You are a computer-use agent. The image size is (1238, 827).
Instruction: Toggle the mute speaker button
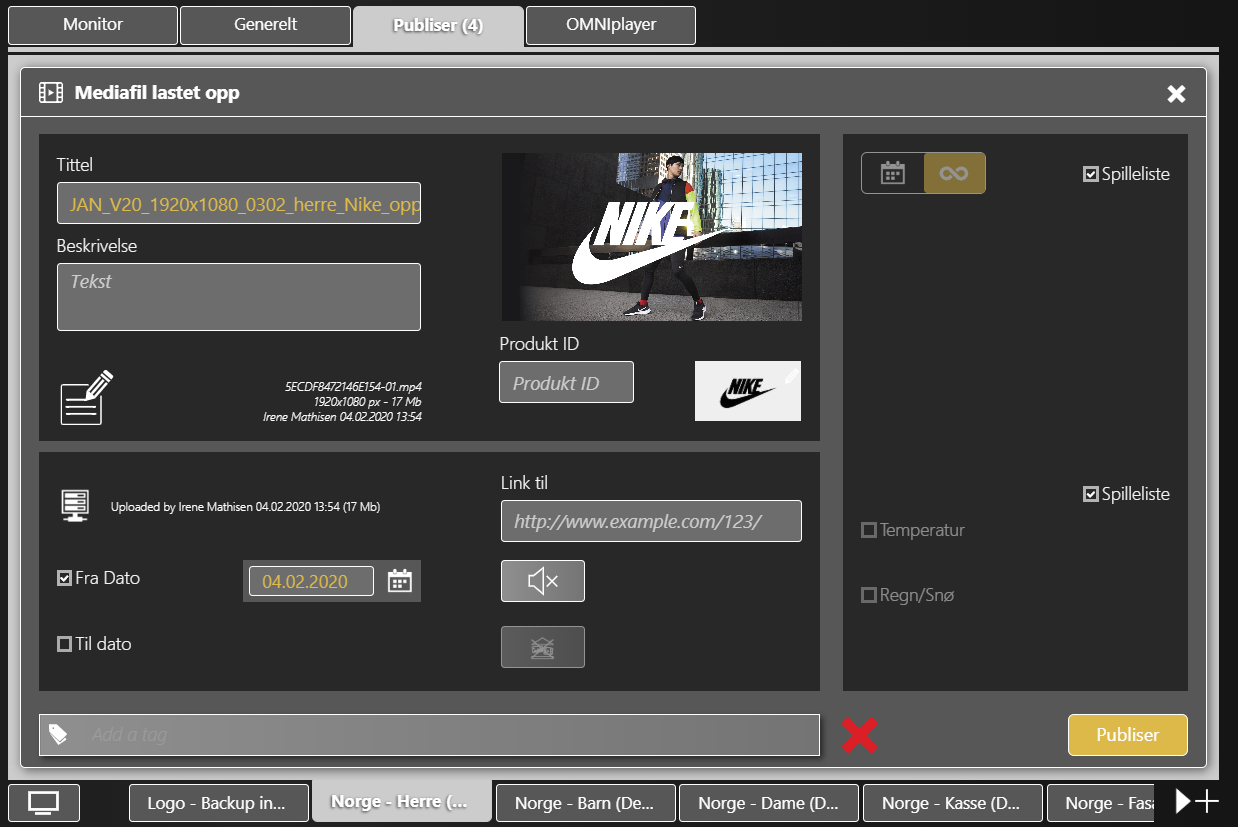pos(543,581)
